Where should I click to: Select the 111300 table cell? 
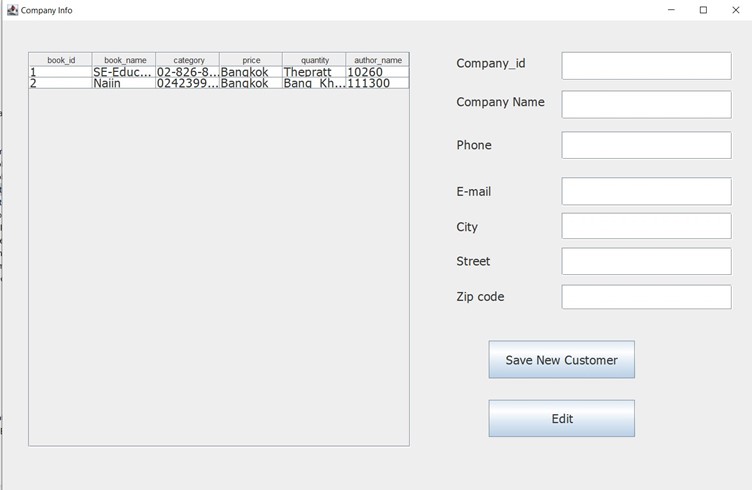pyautogui.click(x=377, y=83)
